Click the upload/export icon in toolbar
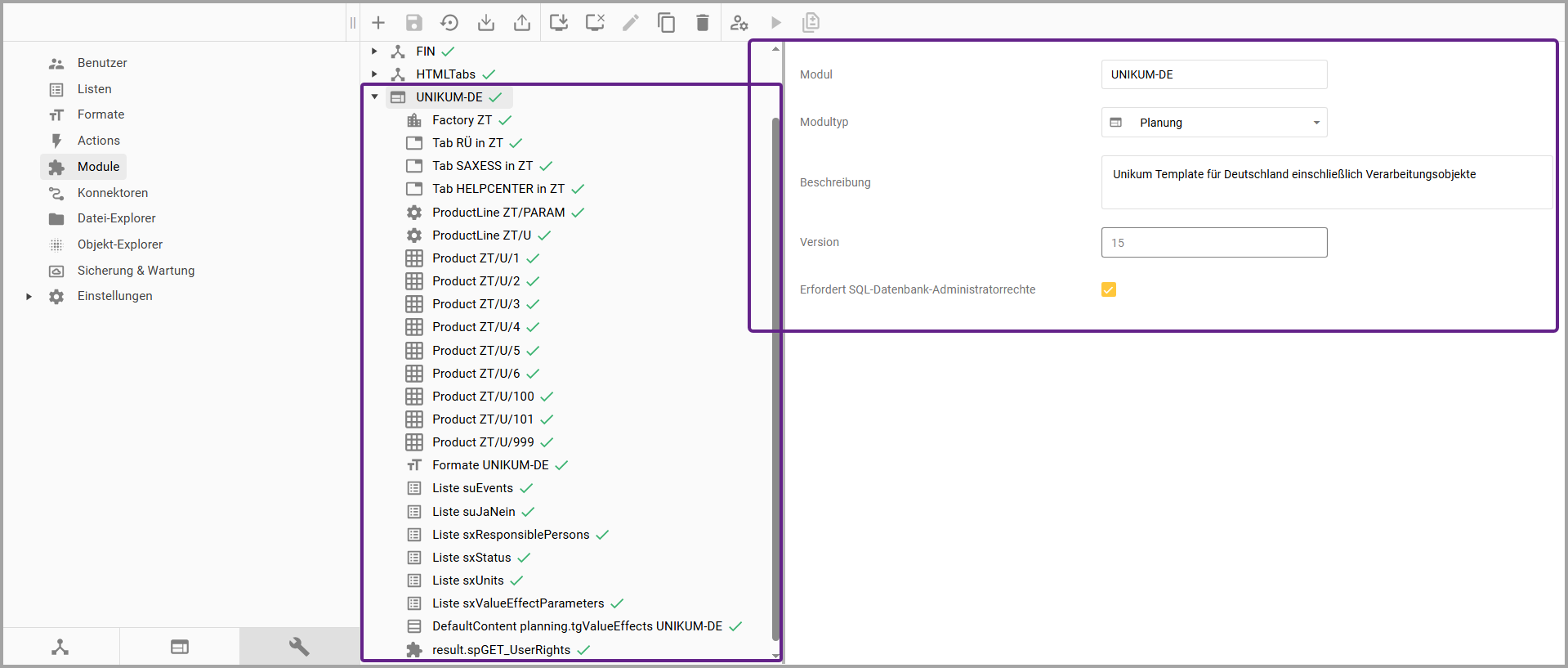 pos(522,23)
